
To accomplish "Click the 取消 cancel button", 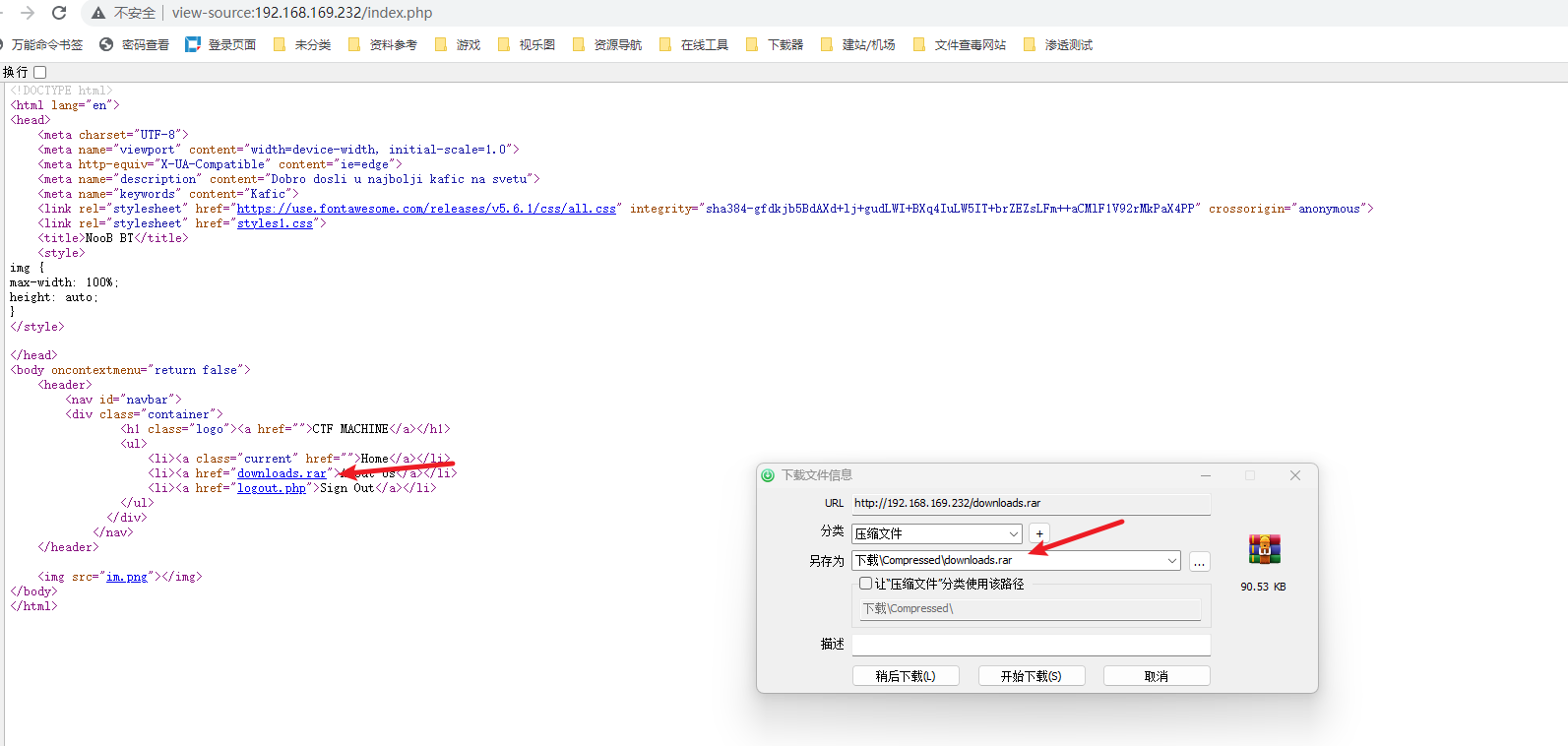I will [1157, 676].
